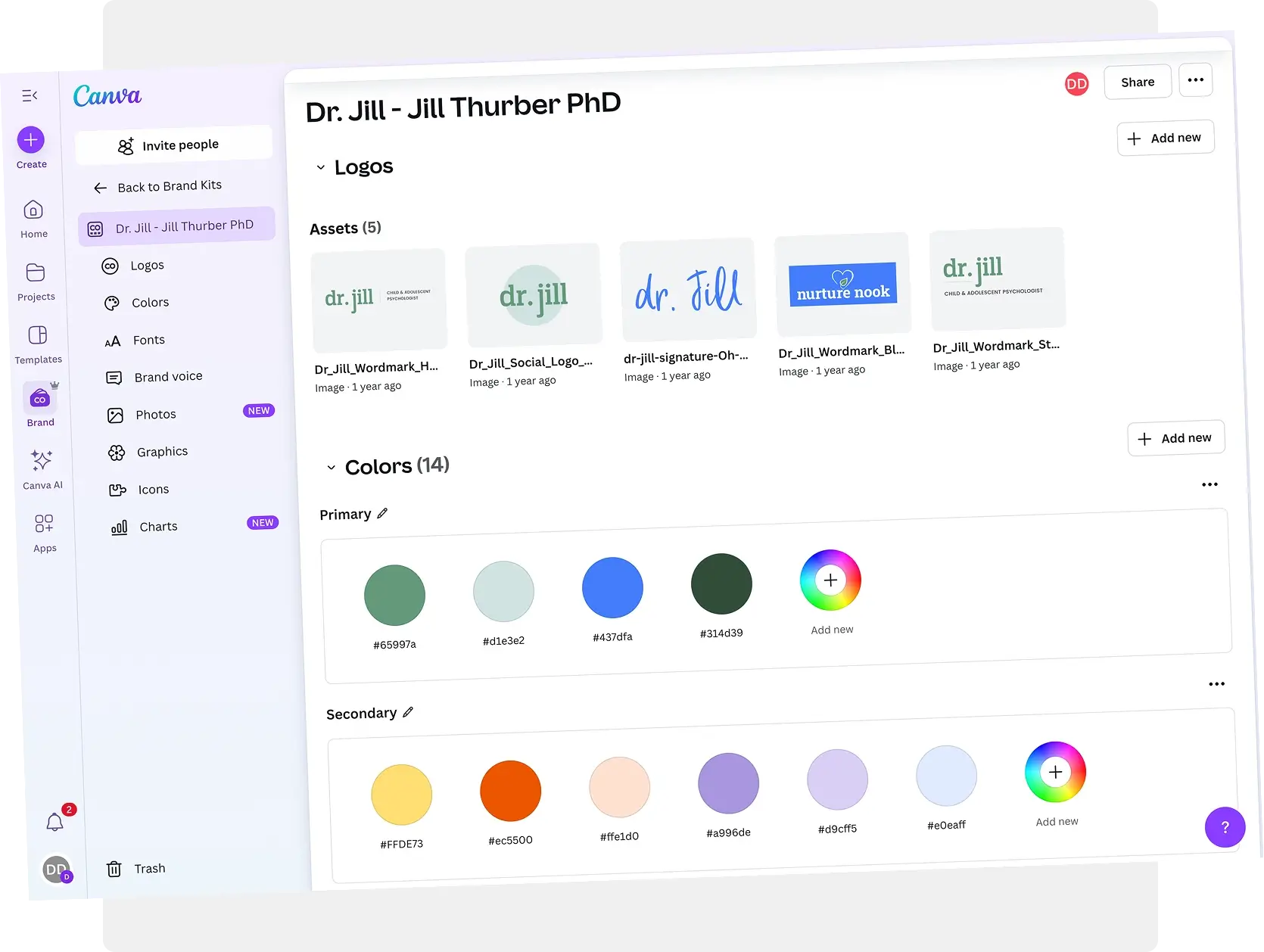Image resolution: width=1264 pixels, height=952 pixels.
Task: Open the Trash bin
Action: tap(135, 869)
